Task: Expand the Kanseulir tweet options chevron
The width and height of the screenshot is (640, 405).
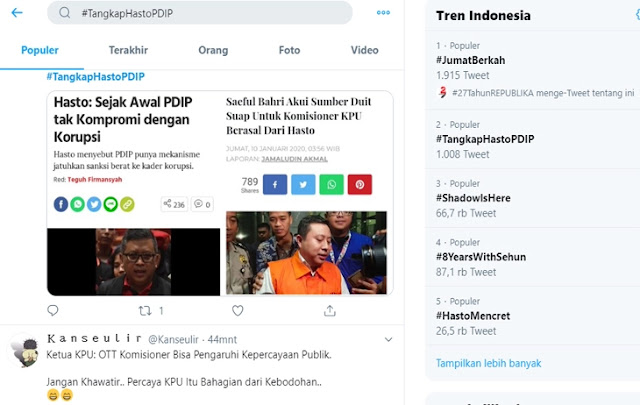Action: pos(389,339)
